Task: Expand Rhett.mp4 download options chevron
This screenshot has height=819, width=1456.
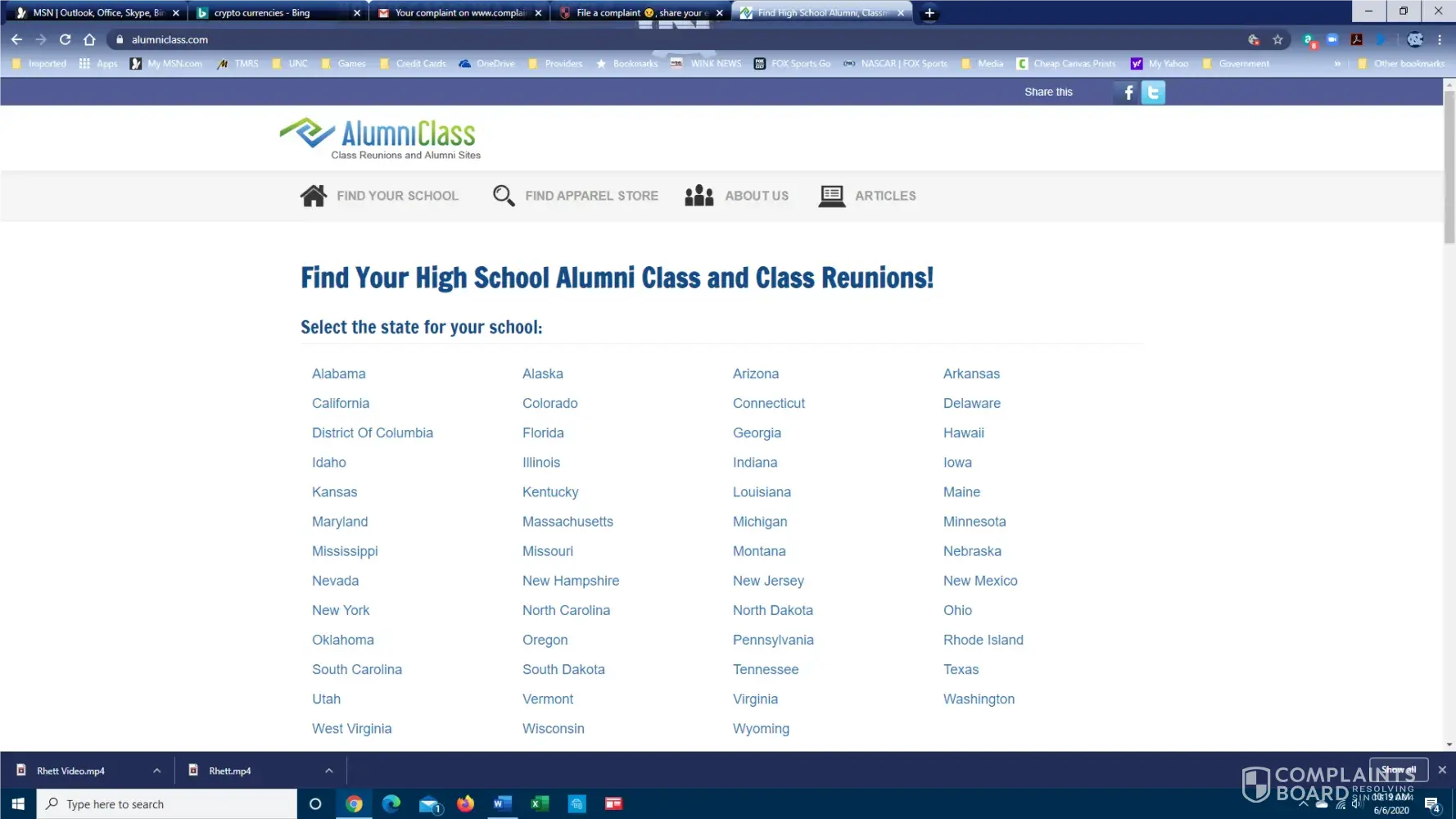Action: tap(328, 771)
